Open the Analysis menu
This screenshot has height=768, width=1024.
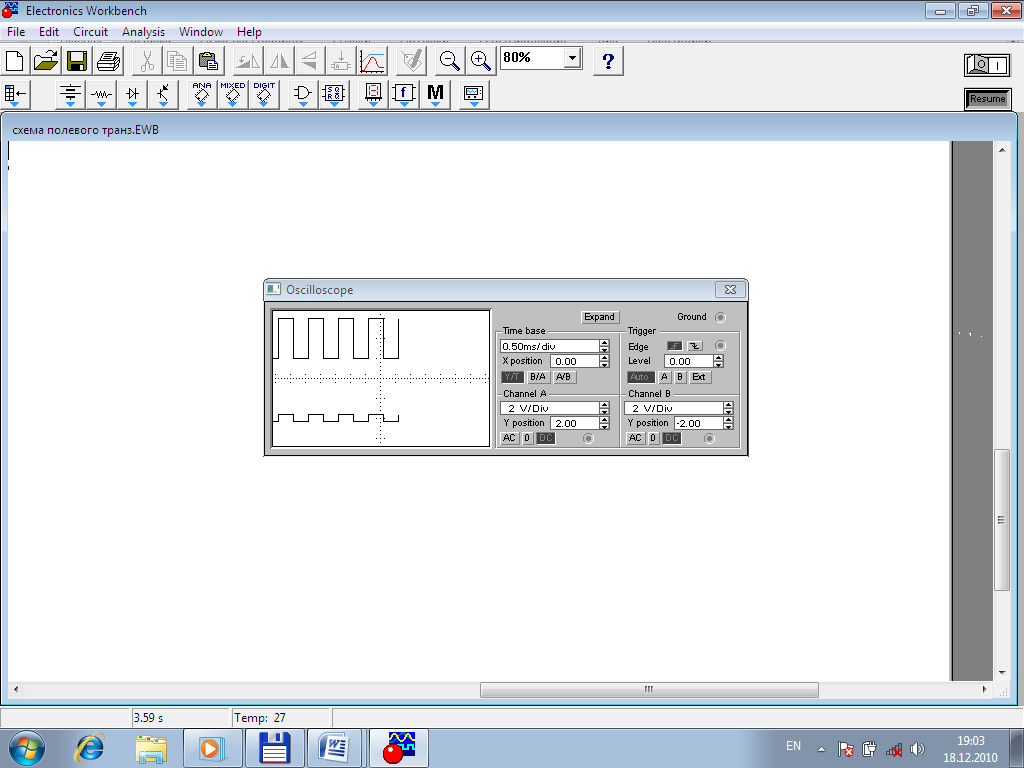(x=144, y=31)
